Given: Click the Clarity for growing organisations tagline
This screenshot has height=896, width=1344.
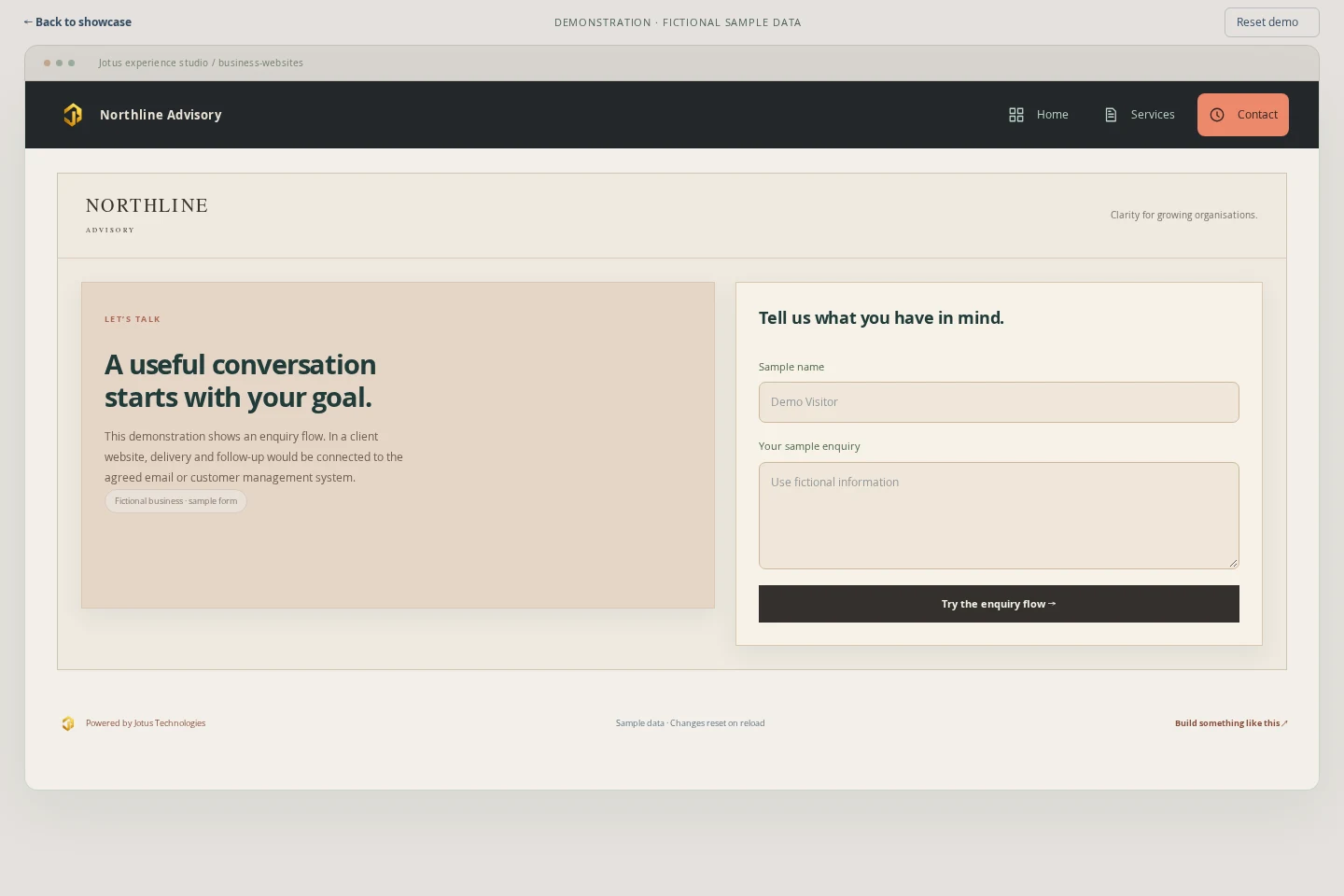Looking at the screenshot, I should coord(1183,215).
